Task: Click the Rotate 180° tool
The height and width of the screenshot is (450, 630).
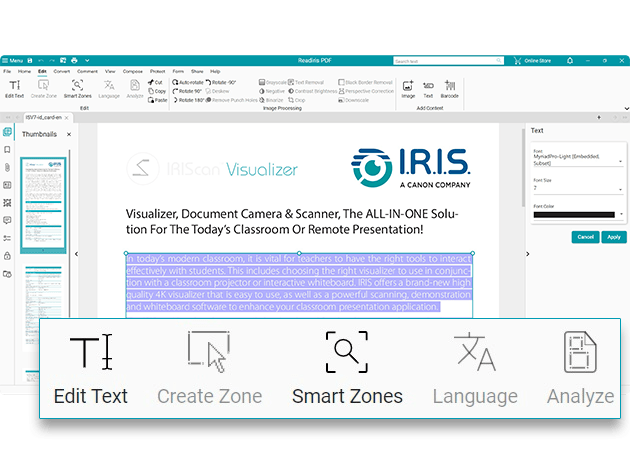Action: pos(188,100)
